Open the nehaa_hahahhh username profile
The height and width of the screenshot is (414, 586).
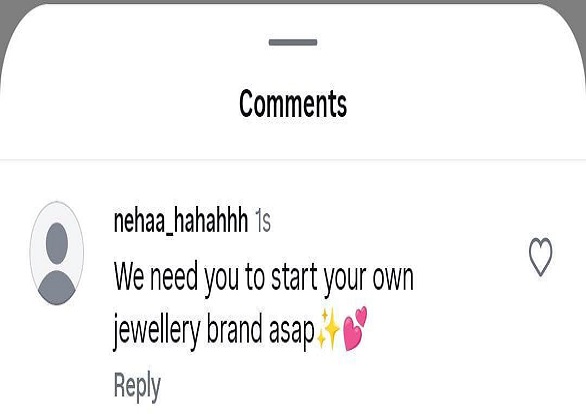pyautogui.click(x=181, y=221)
